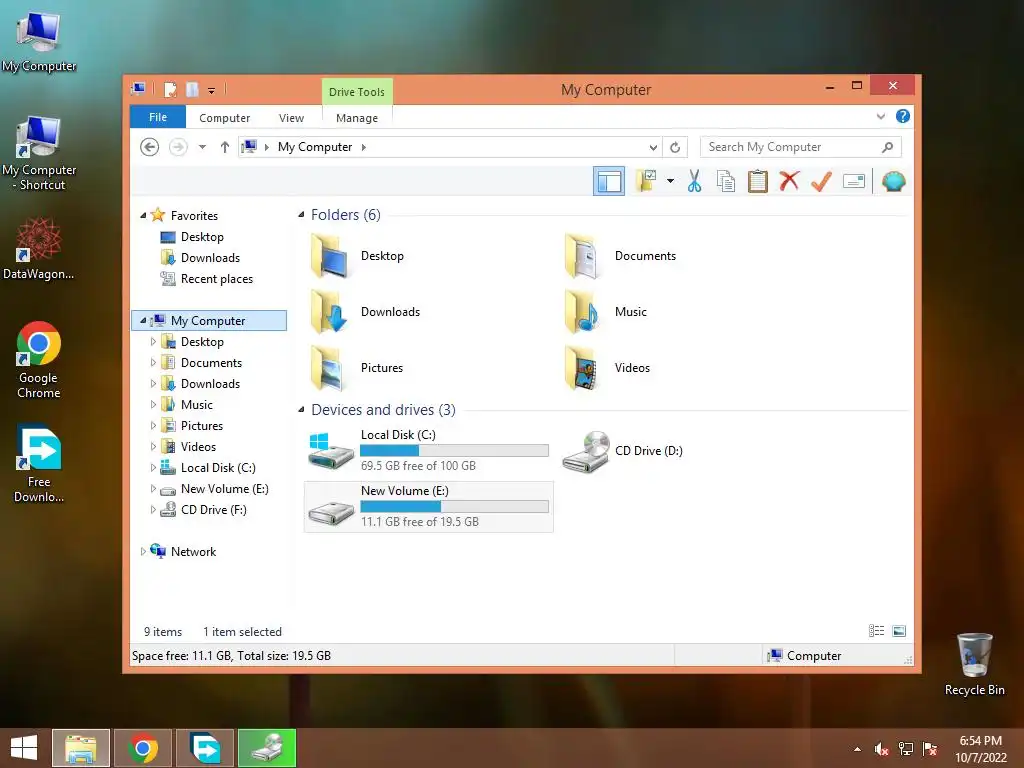
Task: Collapse My Computer tree node
Action: click(143, 321)
